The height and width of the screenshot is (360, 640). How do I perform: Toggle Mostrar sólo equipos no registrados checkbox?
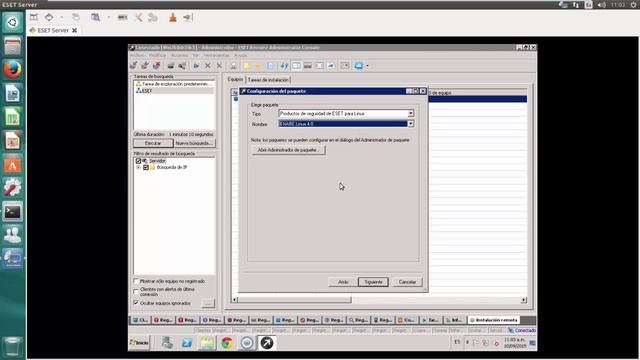coord(136,281)
